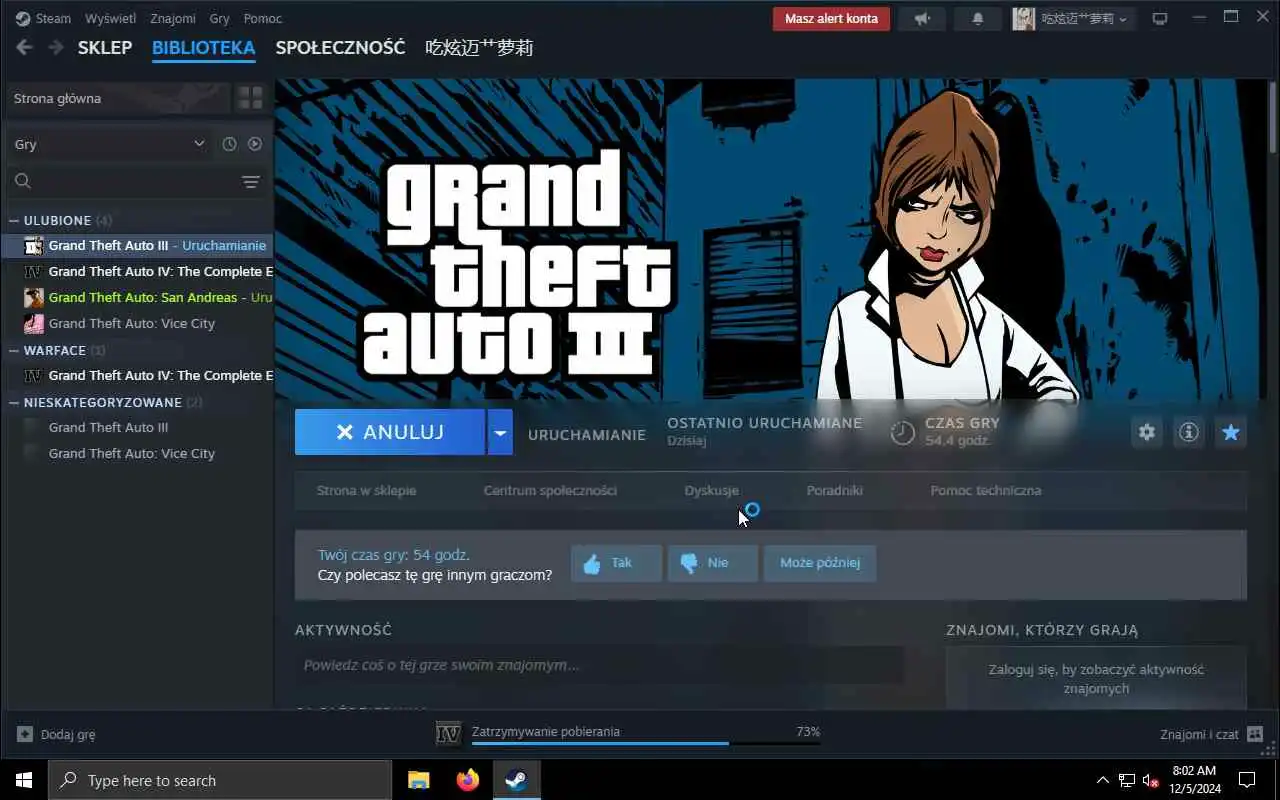
Task: Open the Windows Start menu
Action: click(24, 780)
